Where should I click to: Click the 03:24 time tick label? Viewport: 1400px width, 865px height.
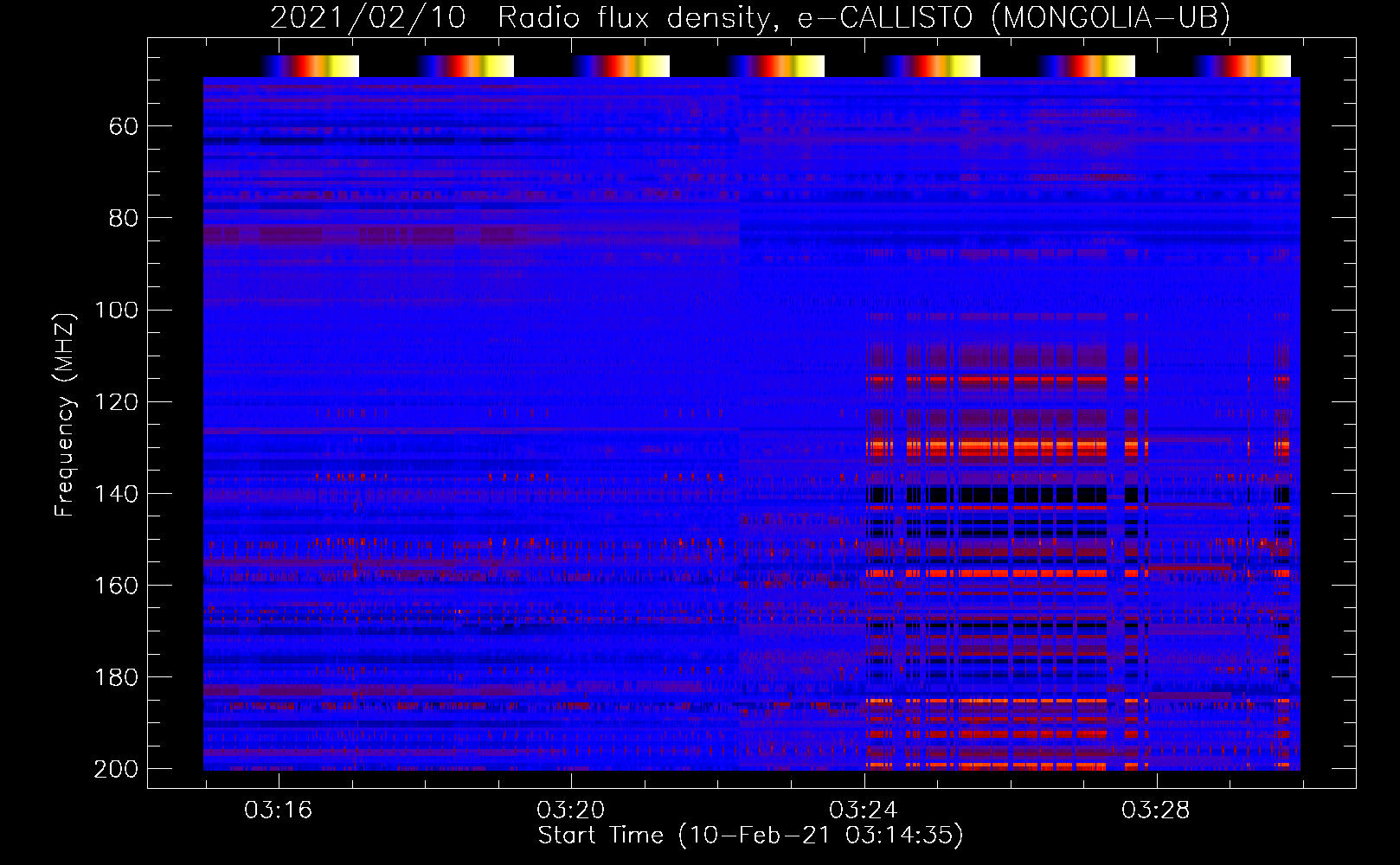[863, 811]
